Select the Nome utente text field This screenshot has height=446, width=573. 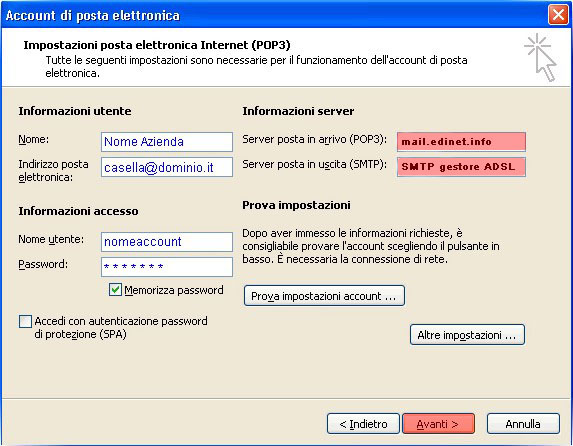[167, 242]
